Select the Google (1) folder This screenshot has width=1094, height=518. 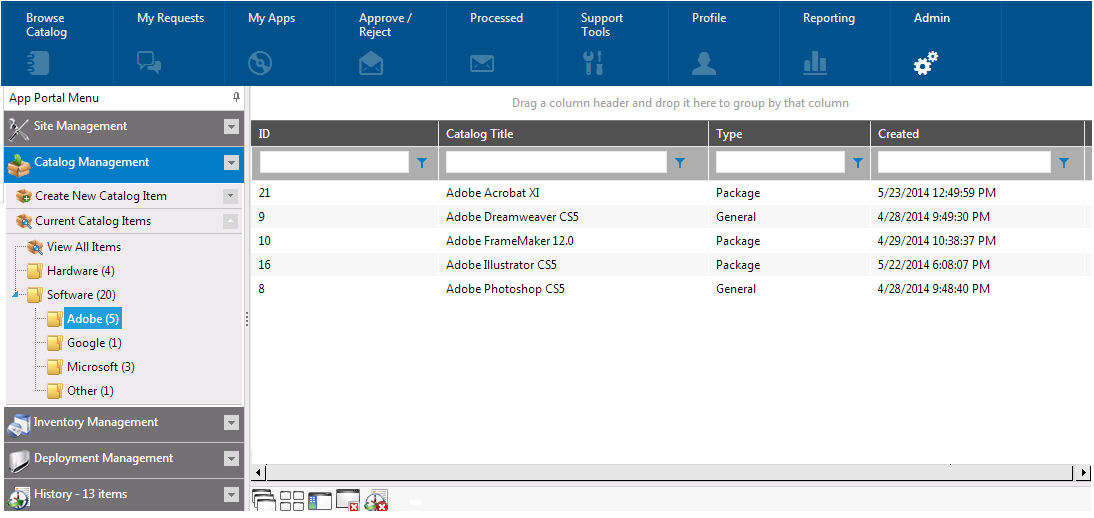[93, 343]
